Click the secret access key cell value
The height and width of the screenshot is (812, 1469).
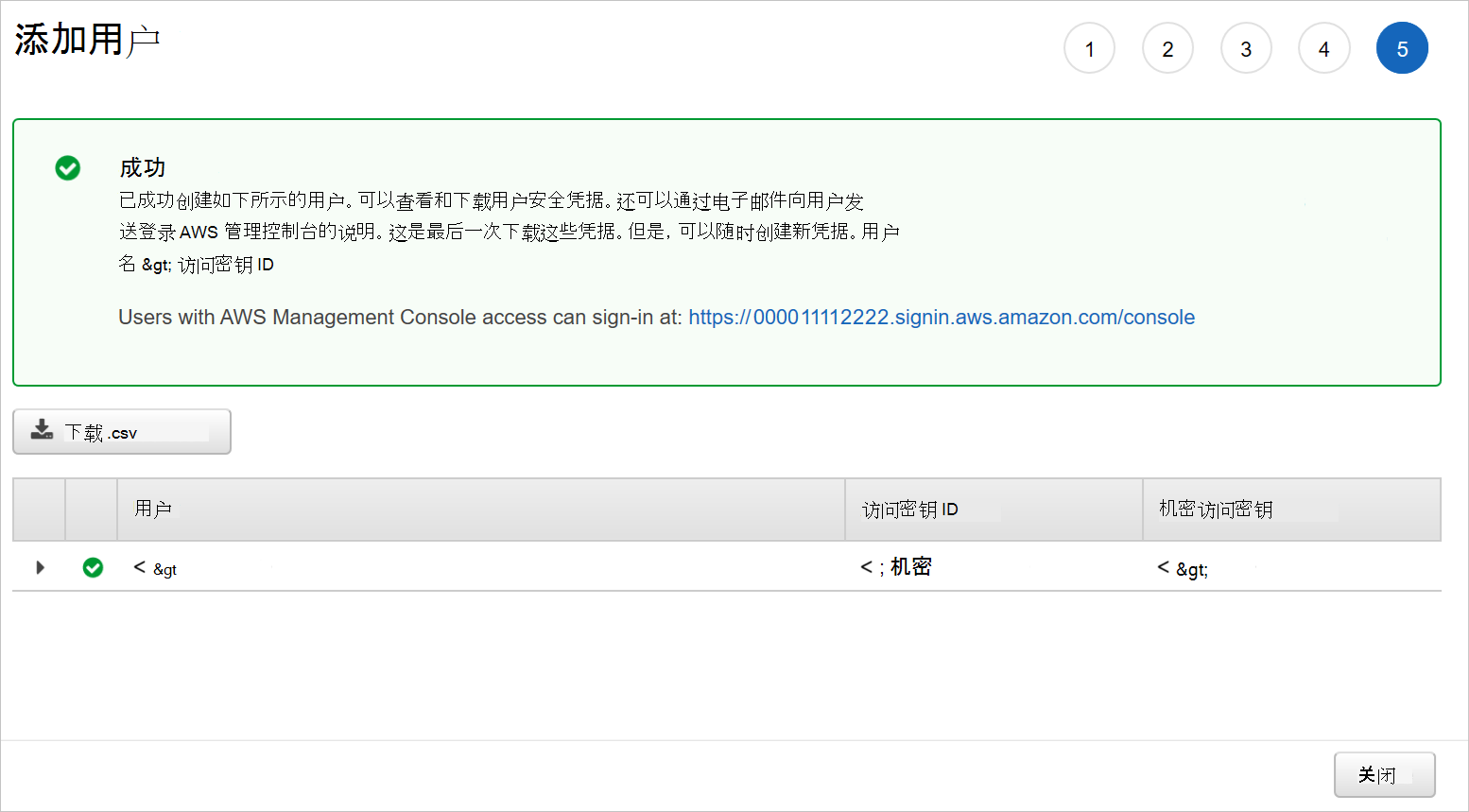[x=1183, y=568]
